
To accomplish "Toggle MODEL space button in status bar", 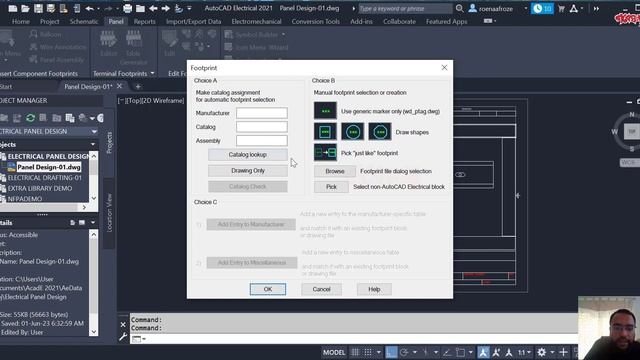I will 334,352.
